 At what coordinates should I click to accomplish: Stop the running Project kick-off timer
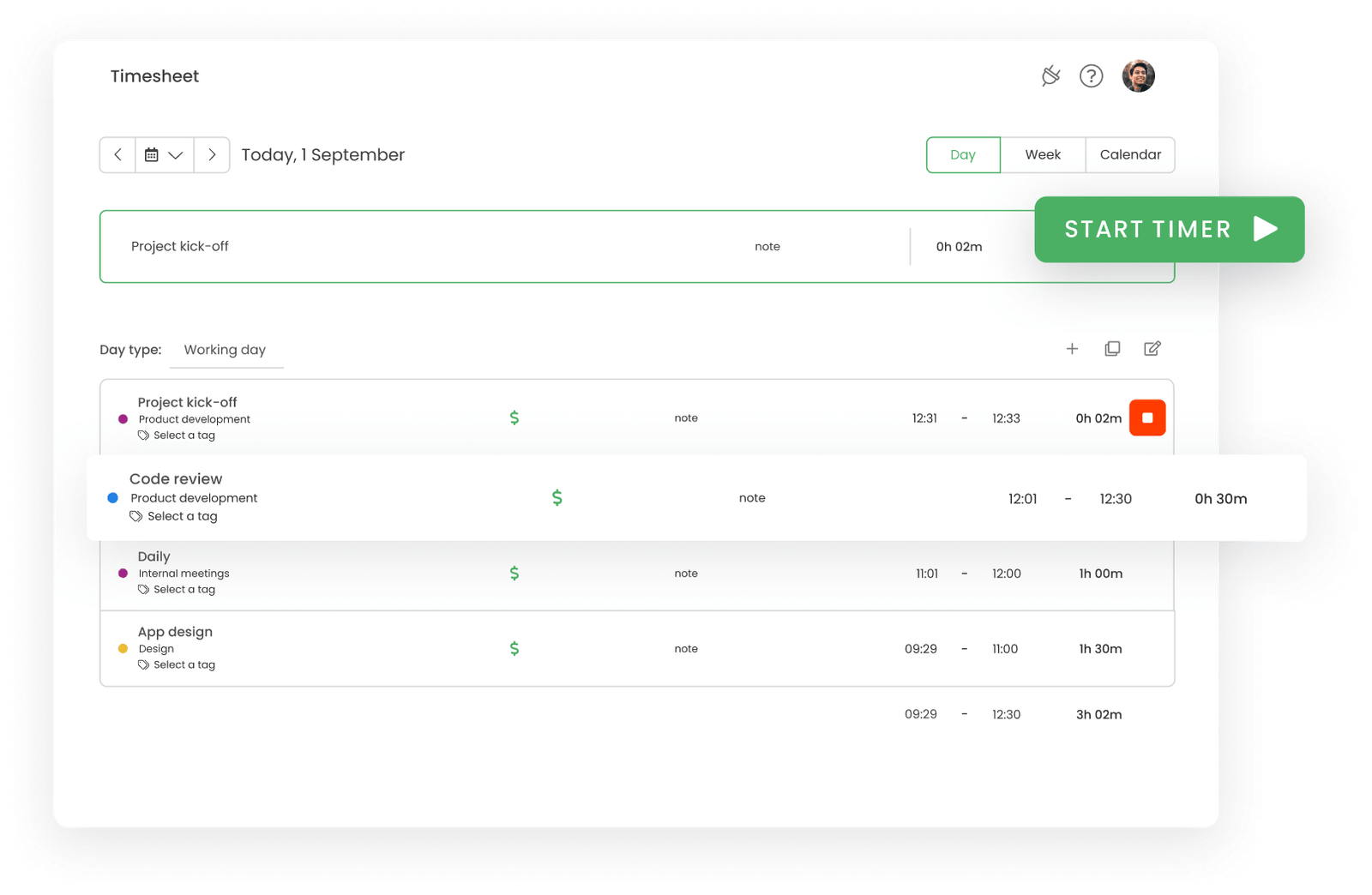[x=1146, y=418]
